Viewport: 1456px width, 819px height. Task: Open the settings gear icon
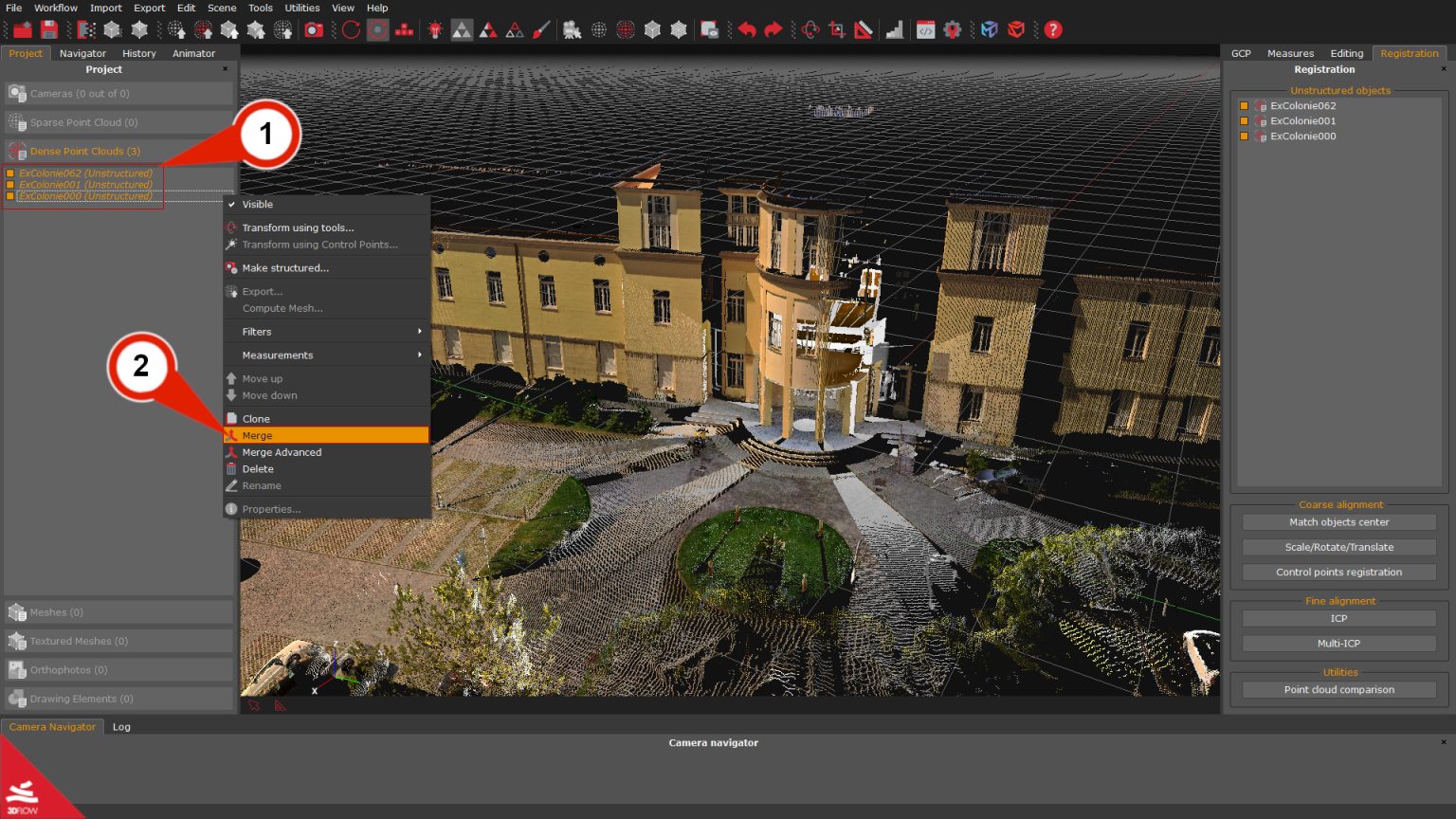pyautogui.click(x=954, y=29)
